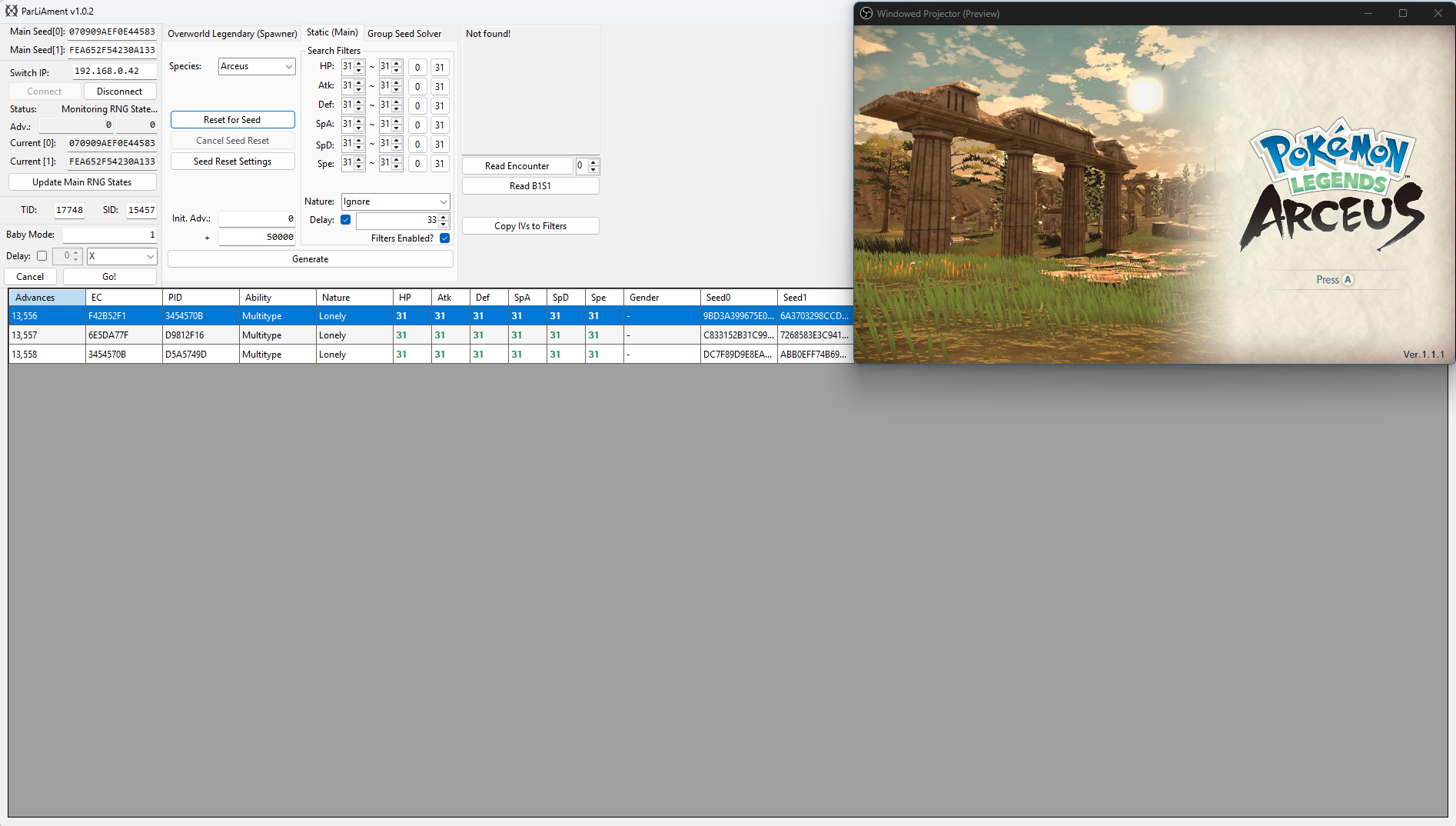
Task: Click EC cell 6E5DA77F
Action: click(x=124, y=335)
